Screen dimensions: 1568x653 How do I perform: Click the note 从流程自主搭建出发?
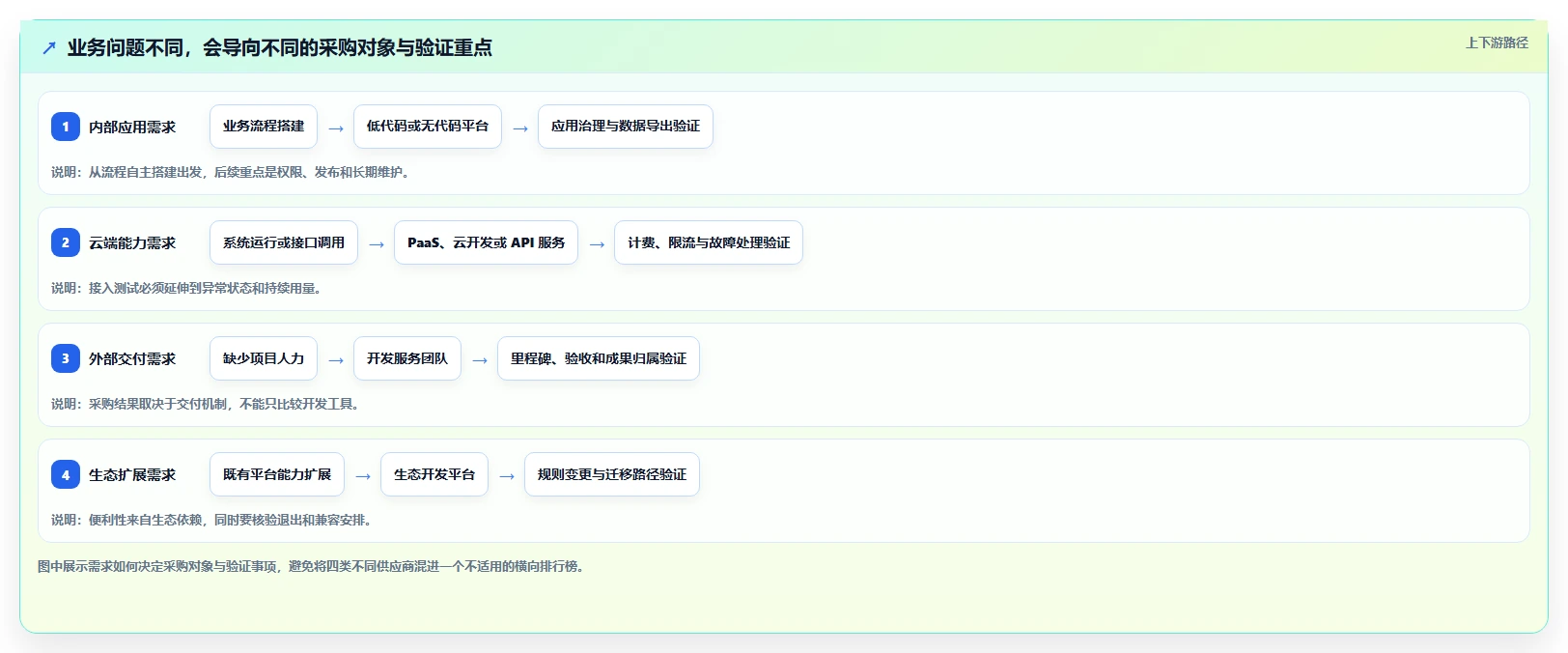pos(146,172)
